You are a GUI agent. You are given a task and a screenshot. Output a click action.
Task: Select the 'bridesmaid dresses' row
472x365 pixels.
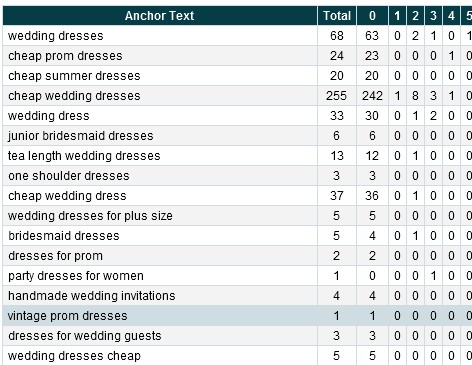point(237,236)
